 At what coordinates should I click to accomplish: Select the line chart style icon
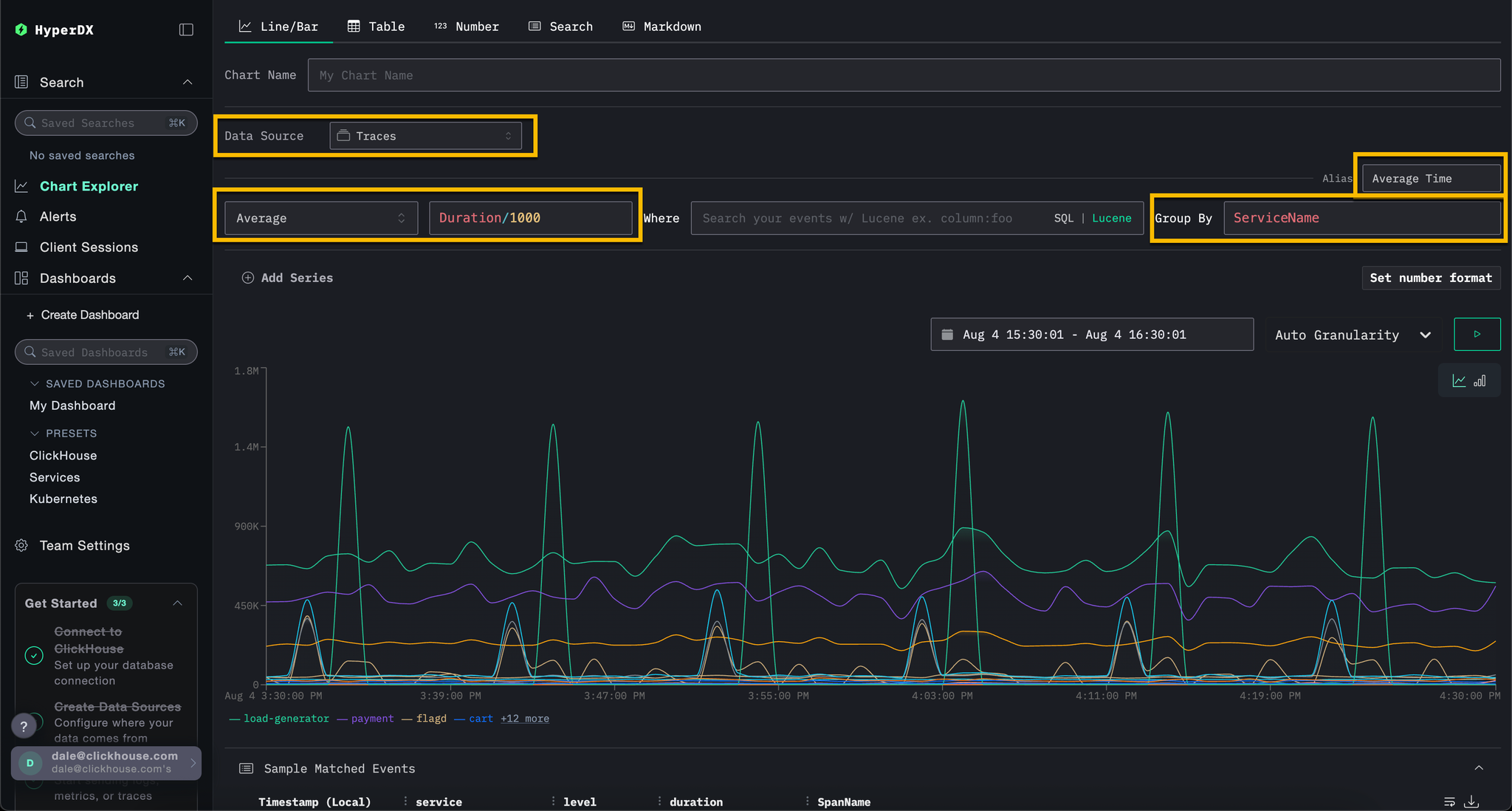tap(1460, 380)
